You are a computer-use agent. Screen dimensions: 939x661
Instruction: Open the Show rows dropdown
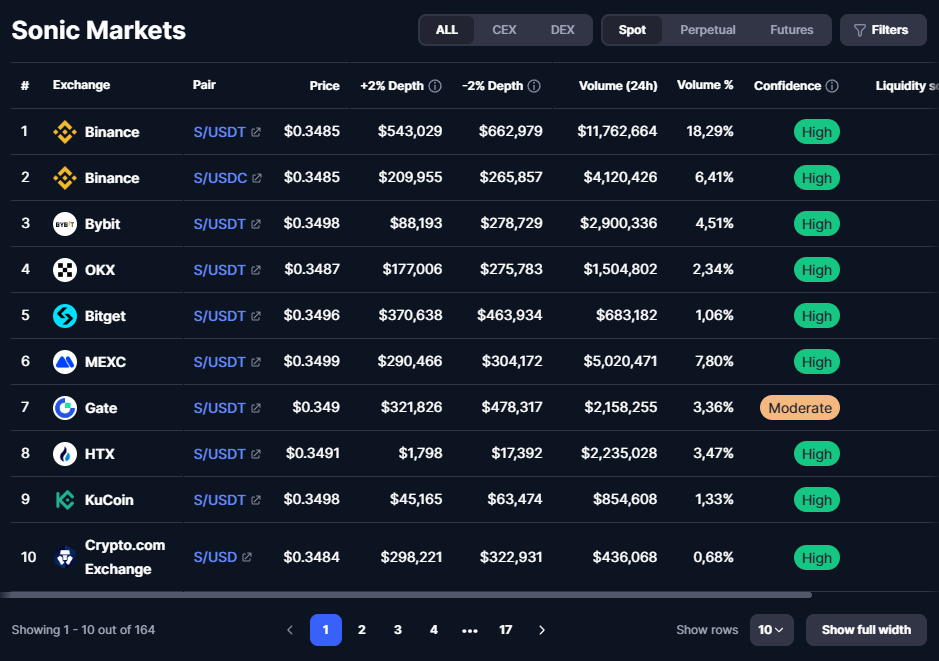pyautogui.click(x=771, y=630)
